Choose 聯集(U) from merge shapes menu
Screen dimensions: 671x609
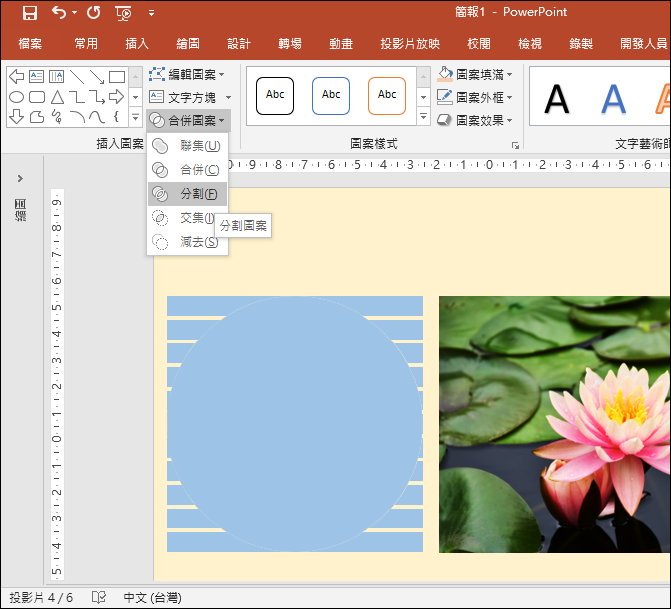(187, 146)
